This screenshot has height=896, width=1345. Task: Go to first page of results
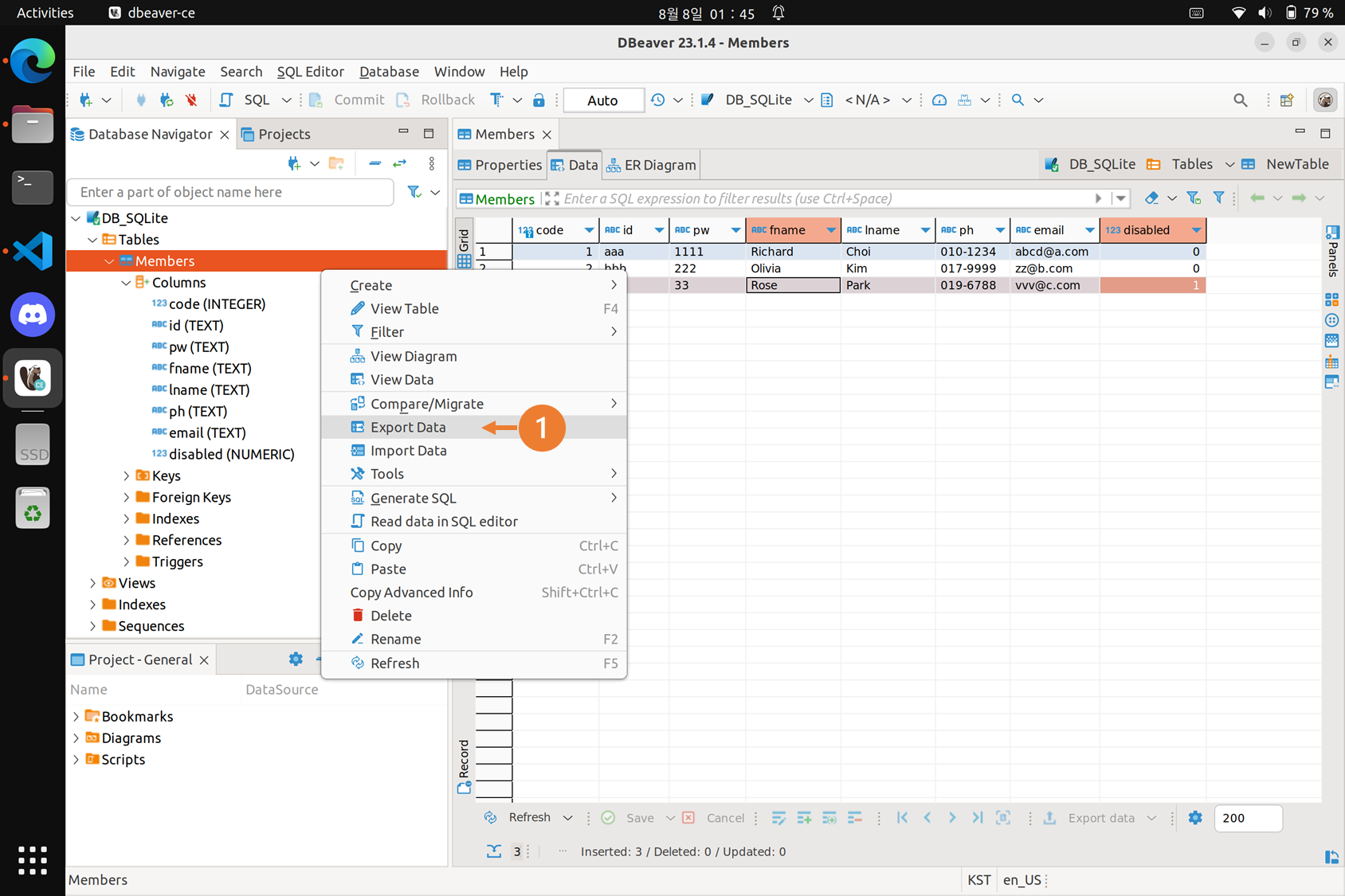point(902,818)
